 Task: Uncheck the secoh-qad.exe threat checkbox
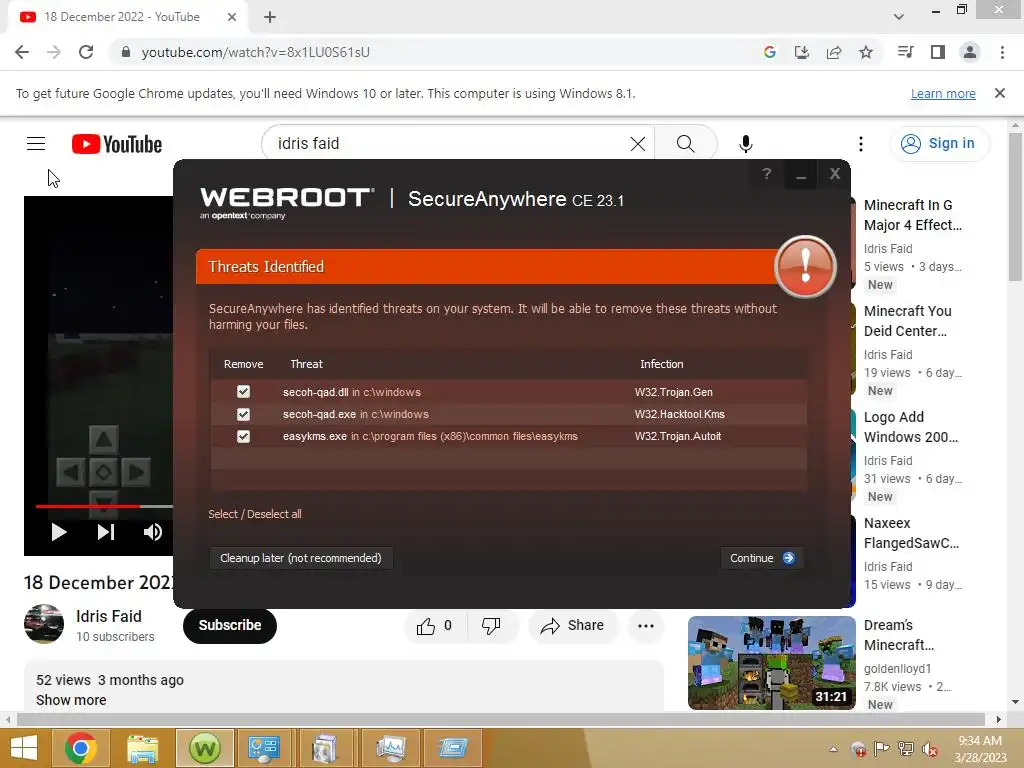click(243, 414)
